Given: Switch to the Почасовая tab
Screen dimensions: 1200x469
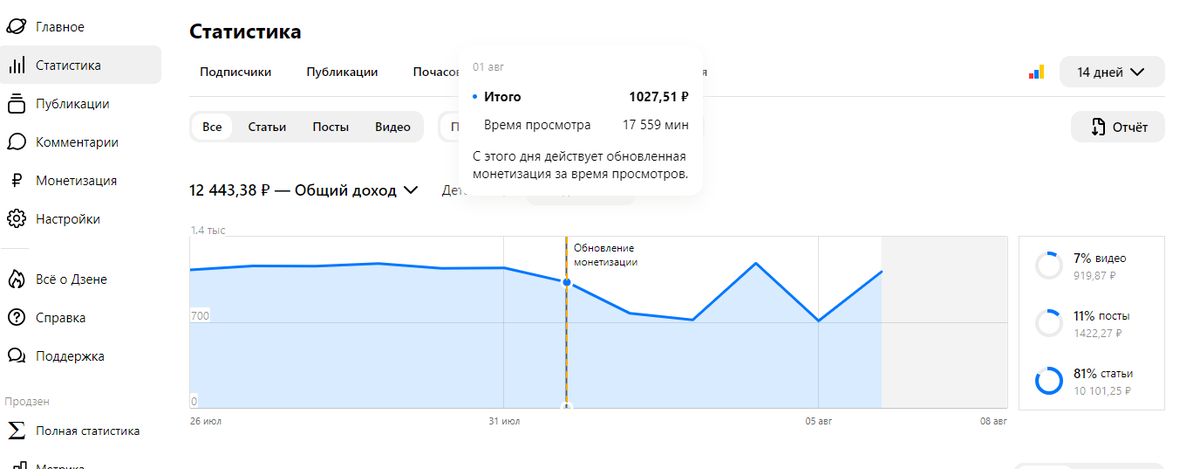Looking at the screenshot, I should (436, 72).
